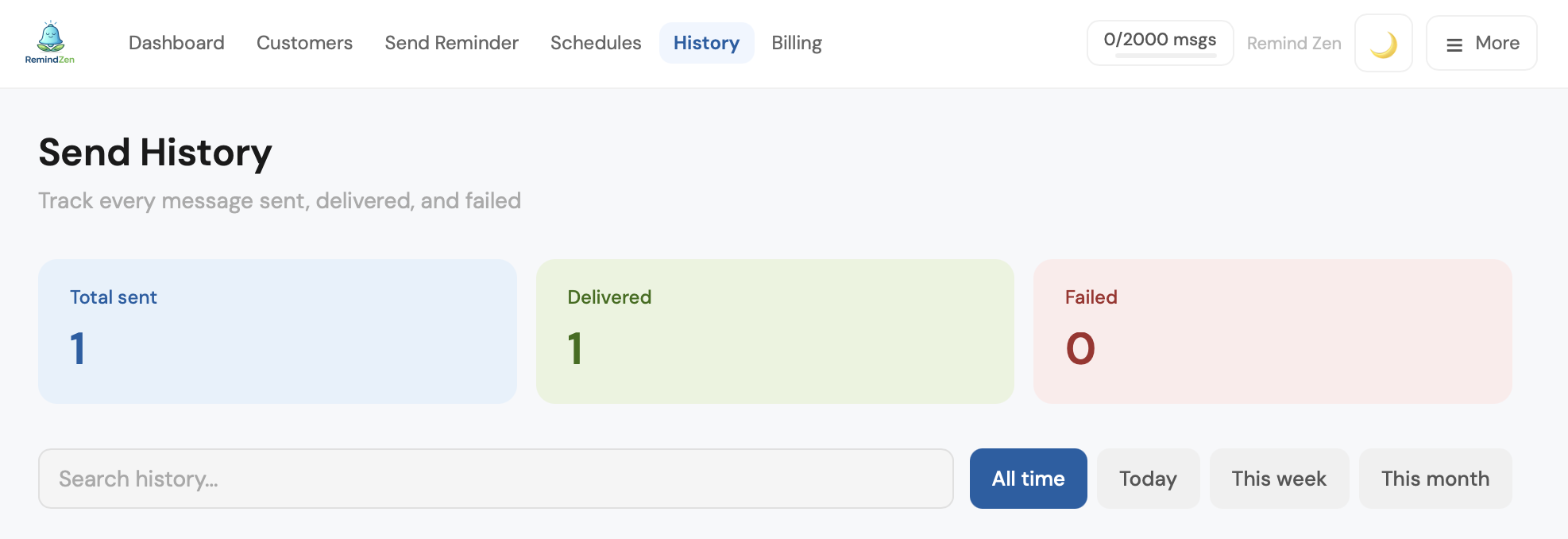The height and width of the screenshot is (539, 1568).
Task: Toggle dark mode with moon icon
Action: coord(1383,44)
